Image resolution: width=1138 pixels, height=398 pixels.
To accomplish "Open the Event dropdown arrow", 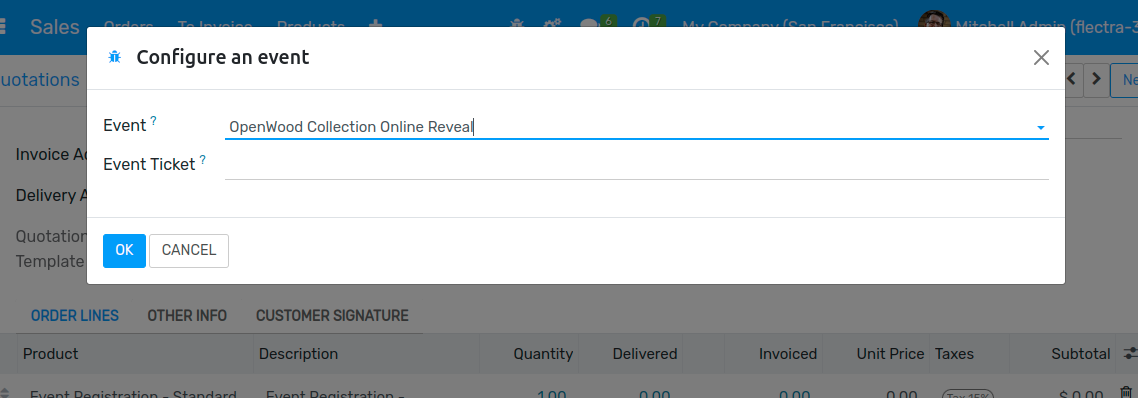I will 1041,128.
